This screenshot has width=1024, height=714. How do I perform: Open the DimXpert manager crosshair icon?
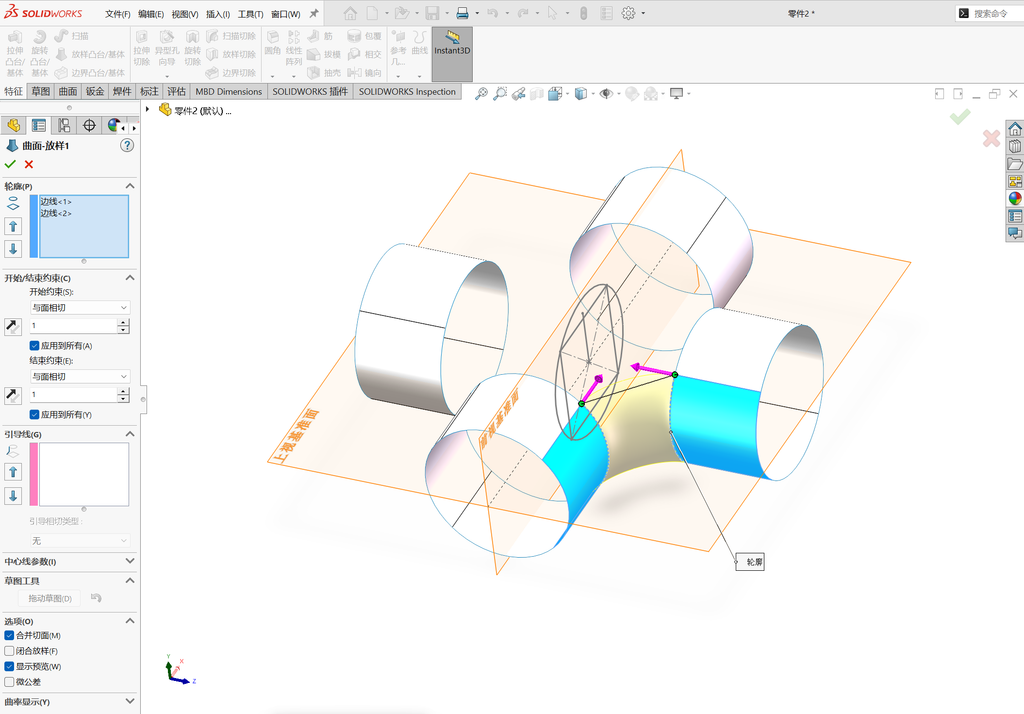tap(89, 125)
